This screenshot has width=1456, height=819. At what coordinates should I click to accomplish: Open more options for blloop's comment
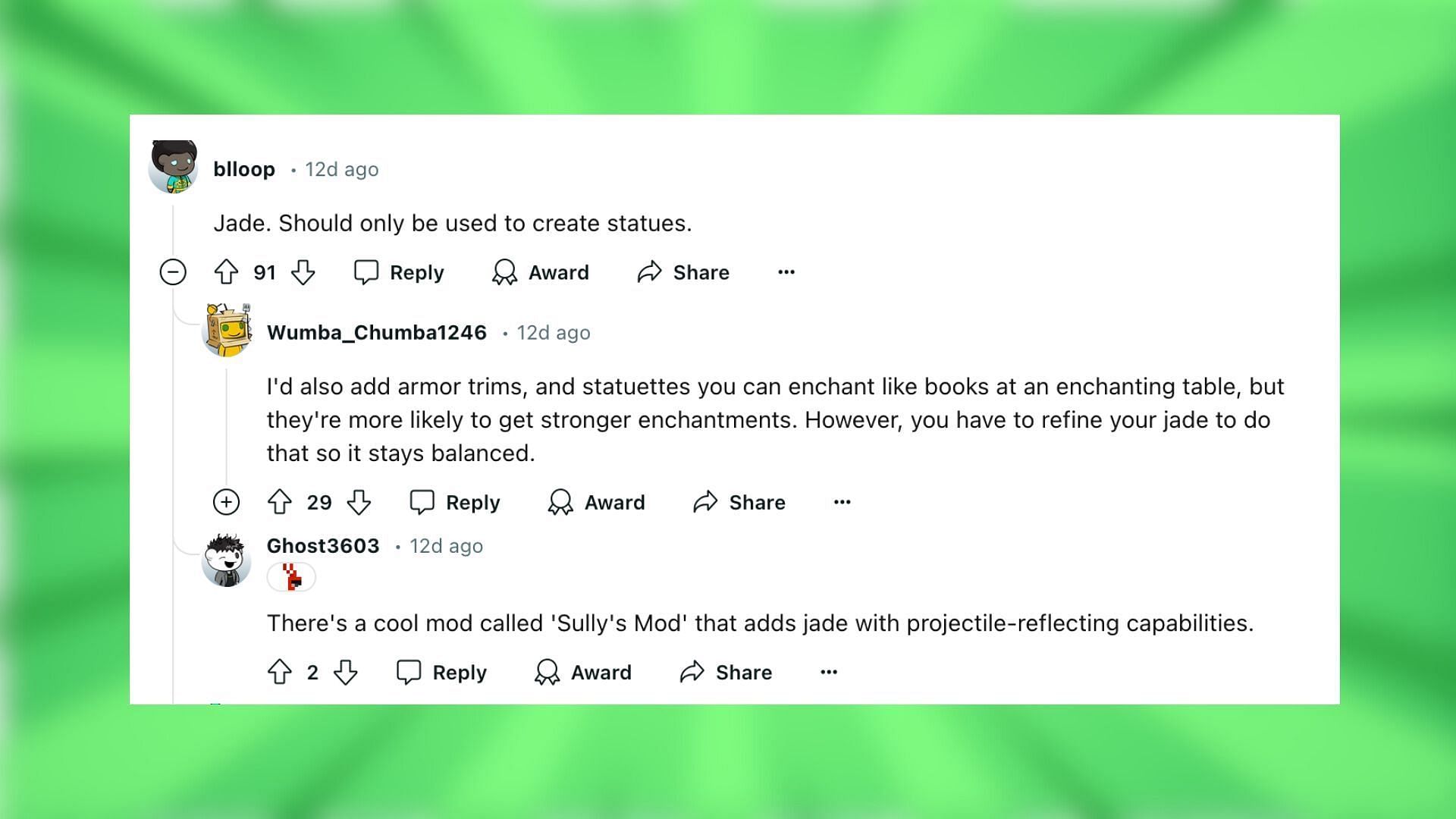[786, 272]
